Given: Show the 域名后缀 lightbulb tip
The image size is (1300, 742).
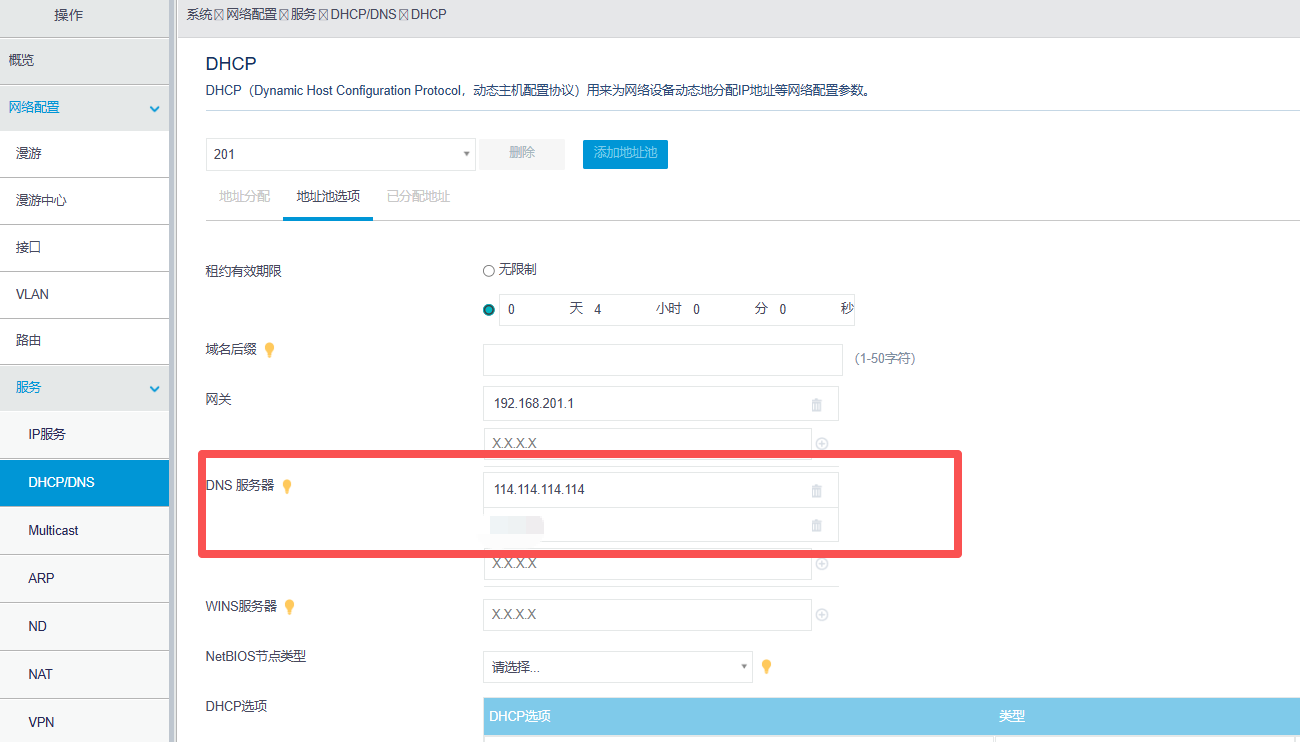Looking at the screenshot, I should click(269, 350).
